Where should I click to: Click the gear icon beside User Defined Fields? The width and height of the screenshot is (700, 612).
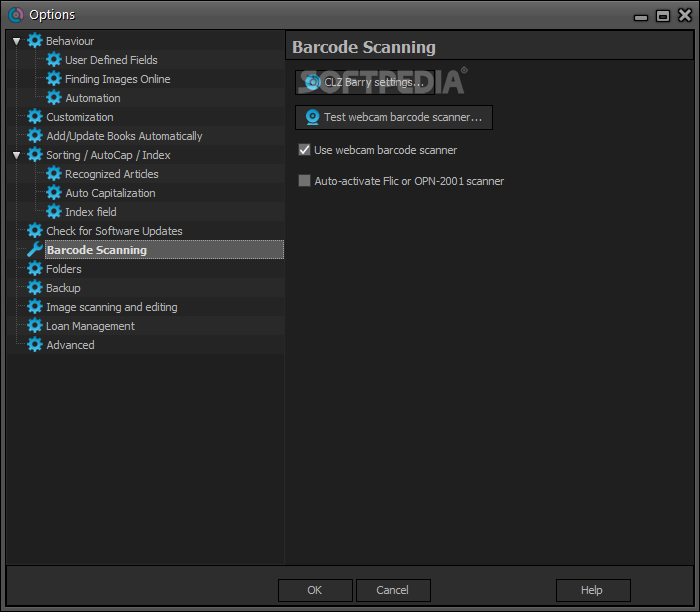point(54,60)
